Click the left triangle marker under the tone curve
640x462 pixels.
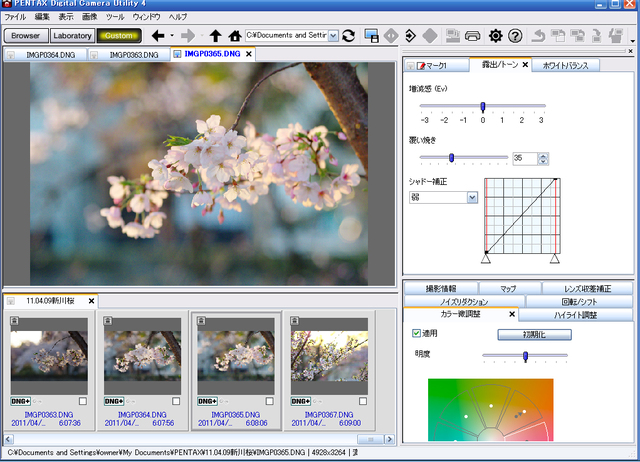(486, 259)
